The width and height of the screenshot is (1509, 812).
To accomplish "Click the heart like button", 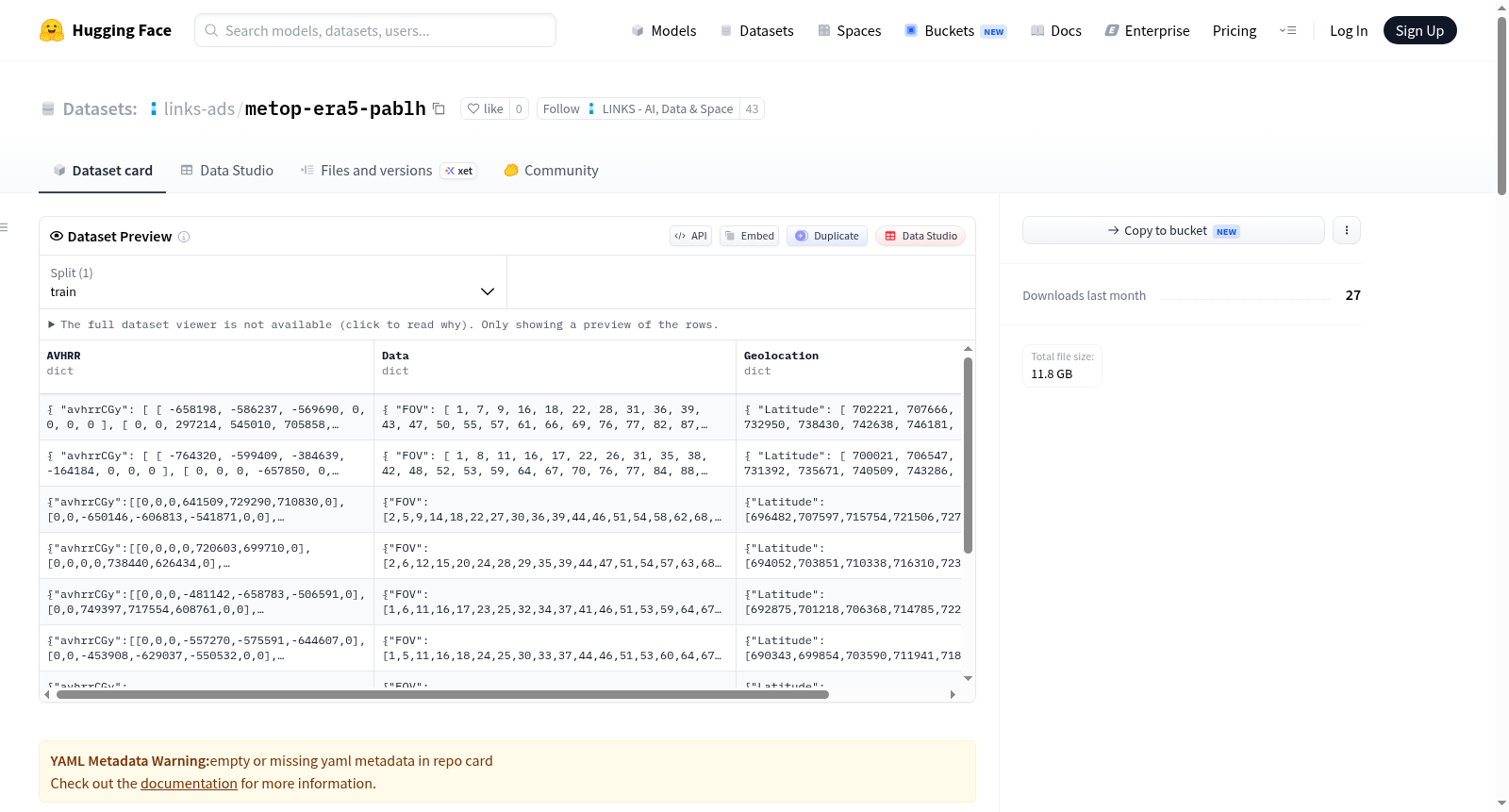I will click(485, 108).
